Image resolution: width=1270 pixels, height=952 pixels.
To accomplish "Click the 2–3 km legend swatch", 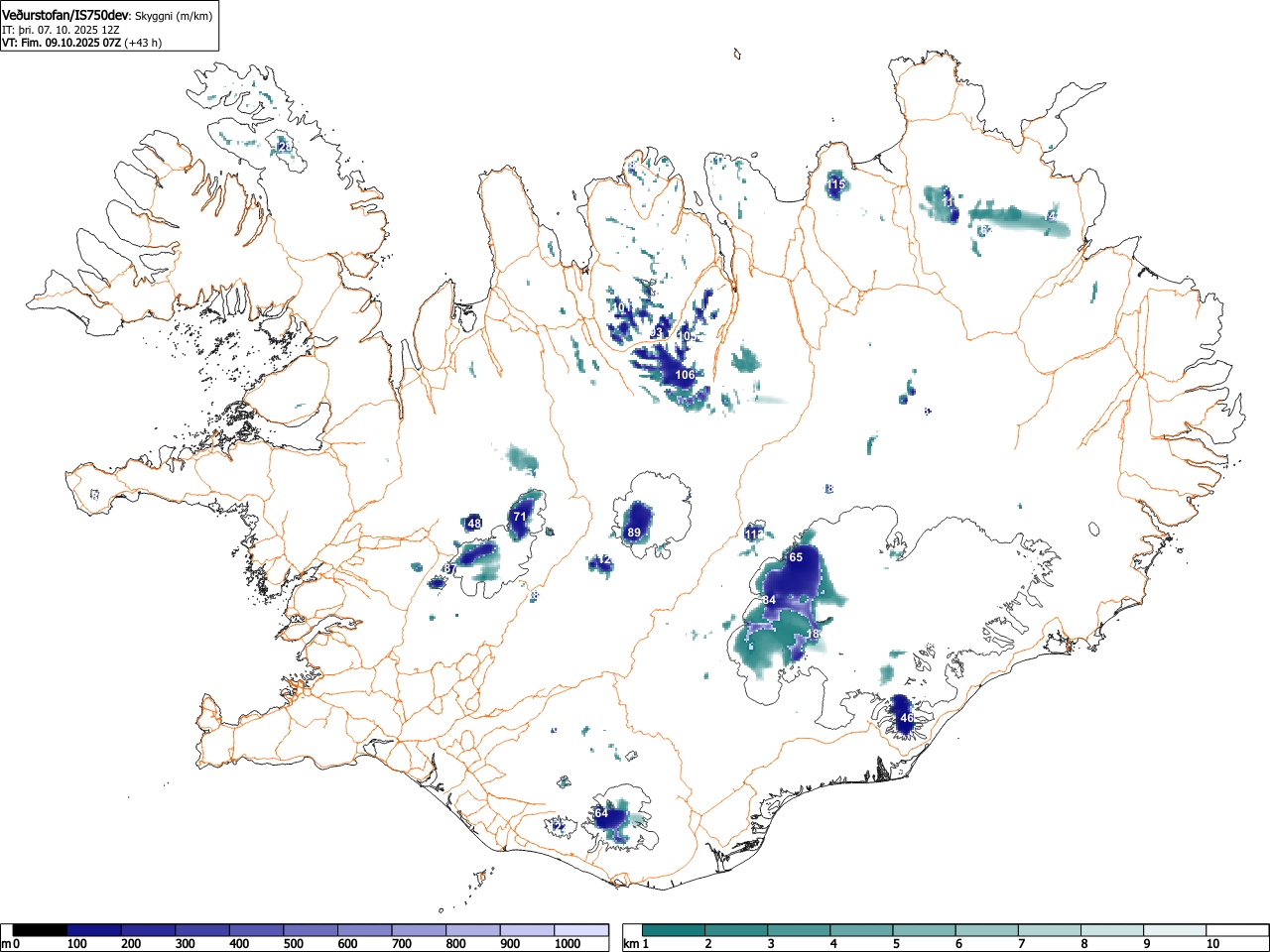I will pyautogui.click(x=737, y=930).
